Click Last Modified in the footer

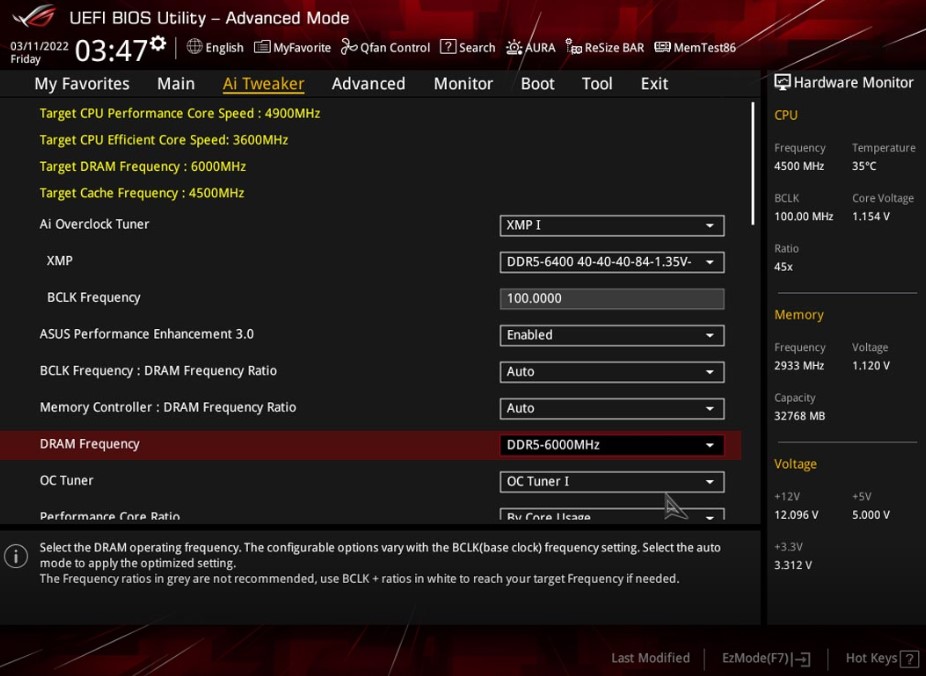pyautogui.click(x=650, y=658)
